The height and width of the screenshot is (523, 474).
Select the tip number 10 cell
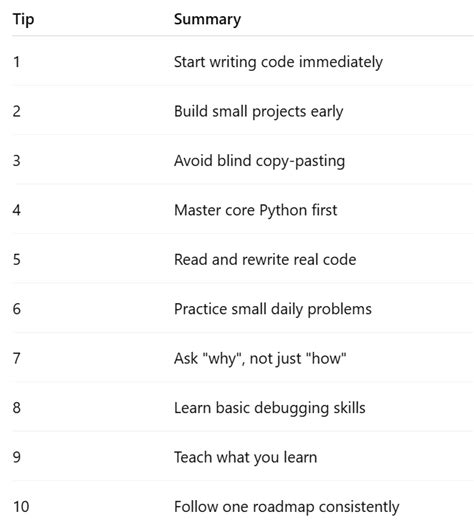coord(21,506)
